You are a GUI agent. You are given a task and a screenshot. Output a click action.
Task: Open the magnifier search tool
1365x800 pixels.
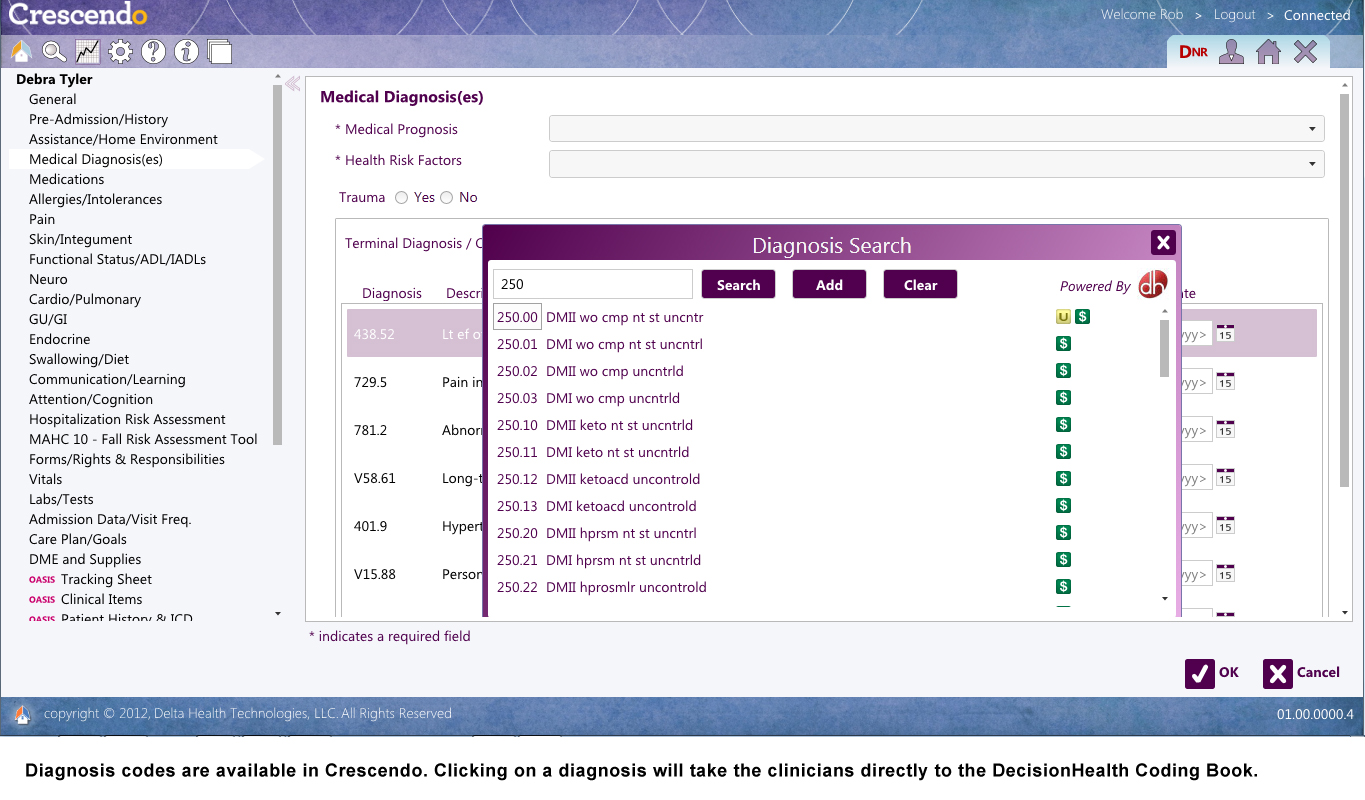point(54,51)
